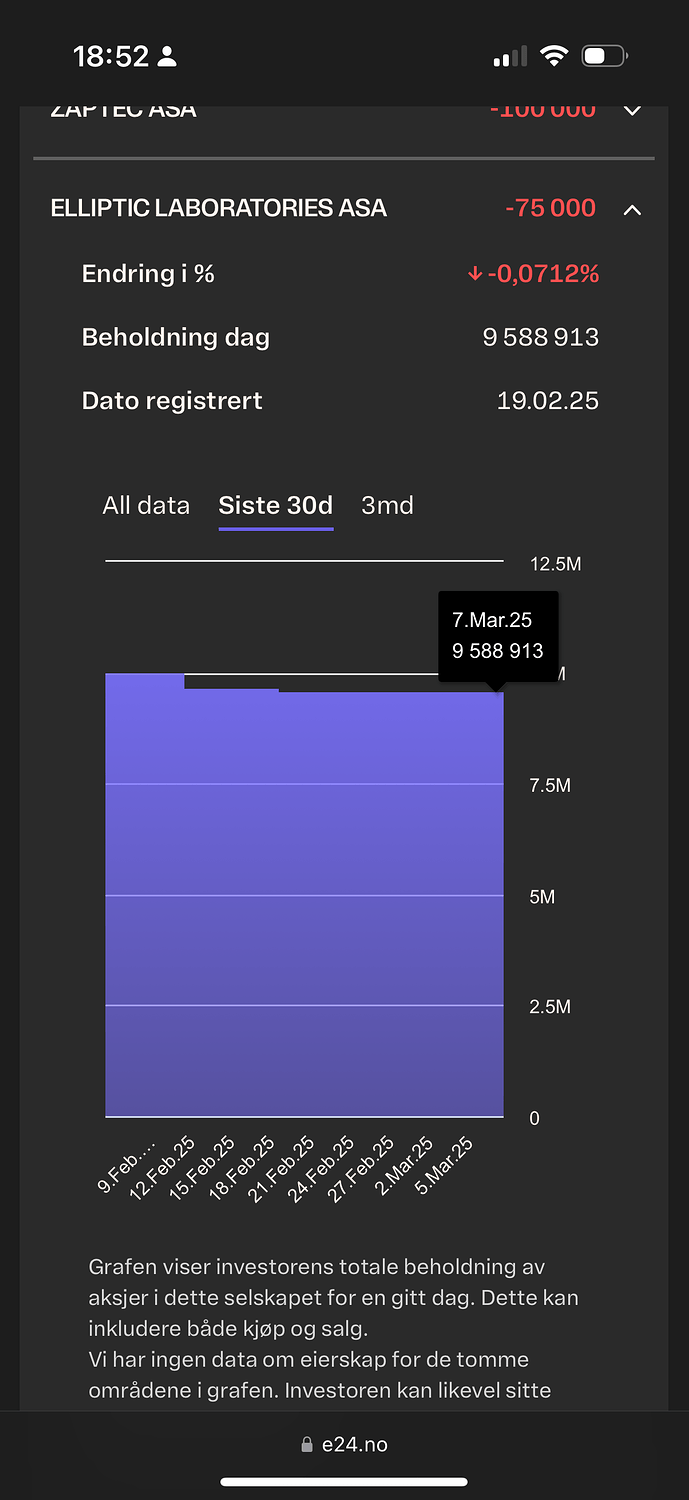This screenshot has width=689, height=1500.
Task: Tap the -75 000 change value
Action: (x=550, y=208)
